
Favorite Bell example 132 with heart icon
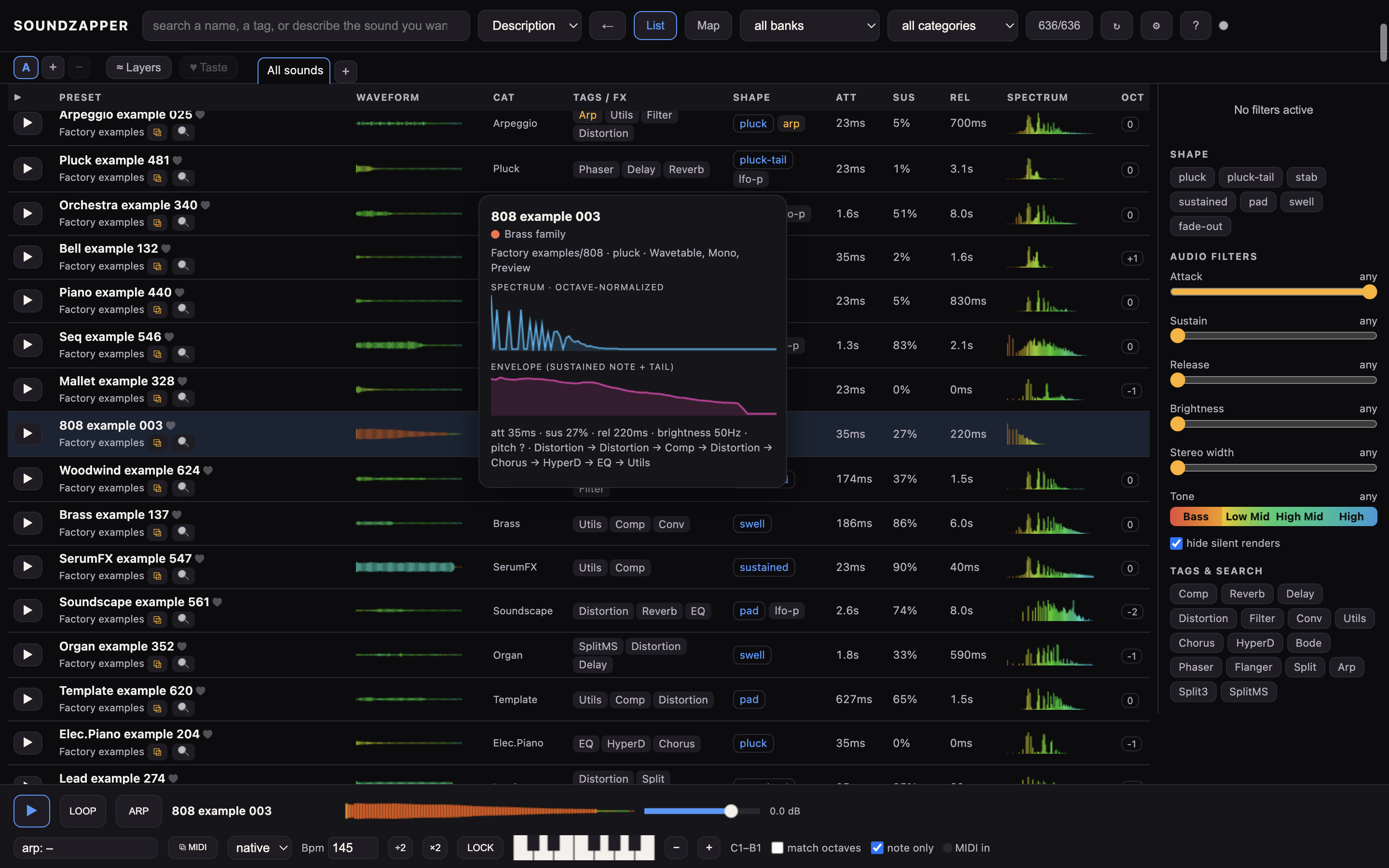(x=166, y=248)
